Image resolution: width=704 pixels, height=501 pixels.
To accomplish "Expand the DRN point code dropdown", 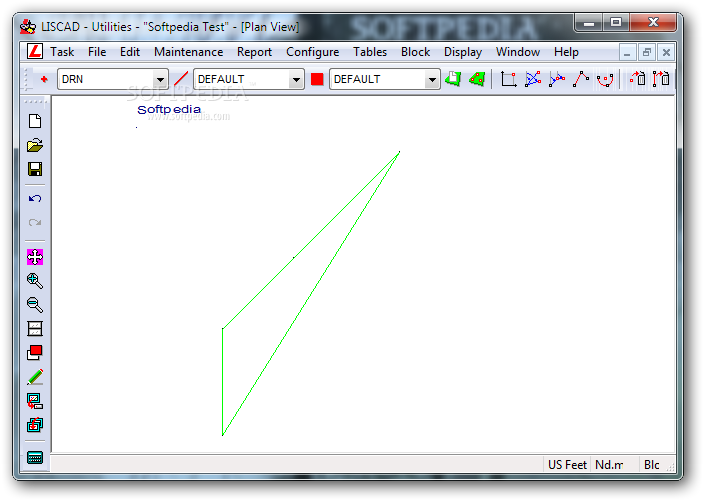I will [160, 79].
